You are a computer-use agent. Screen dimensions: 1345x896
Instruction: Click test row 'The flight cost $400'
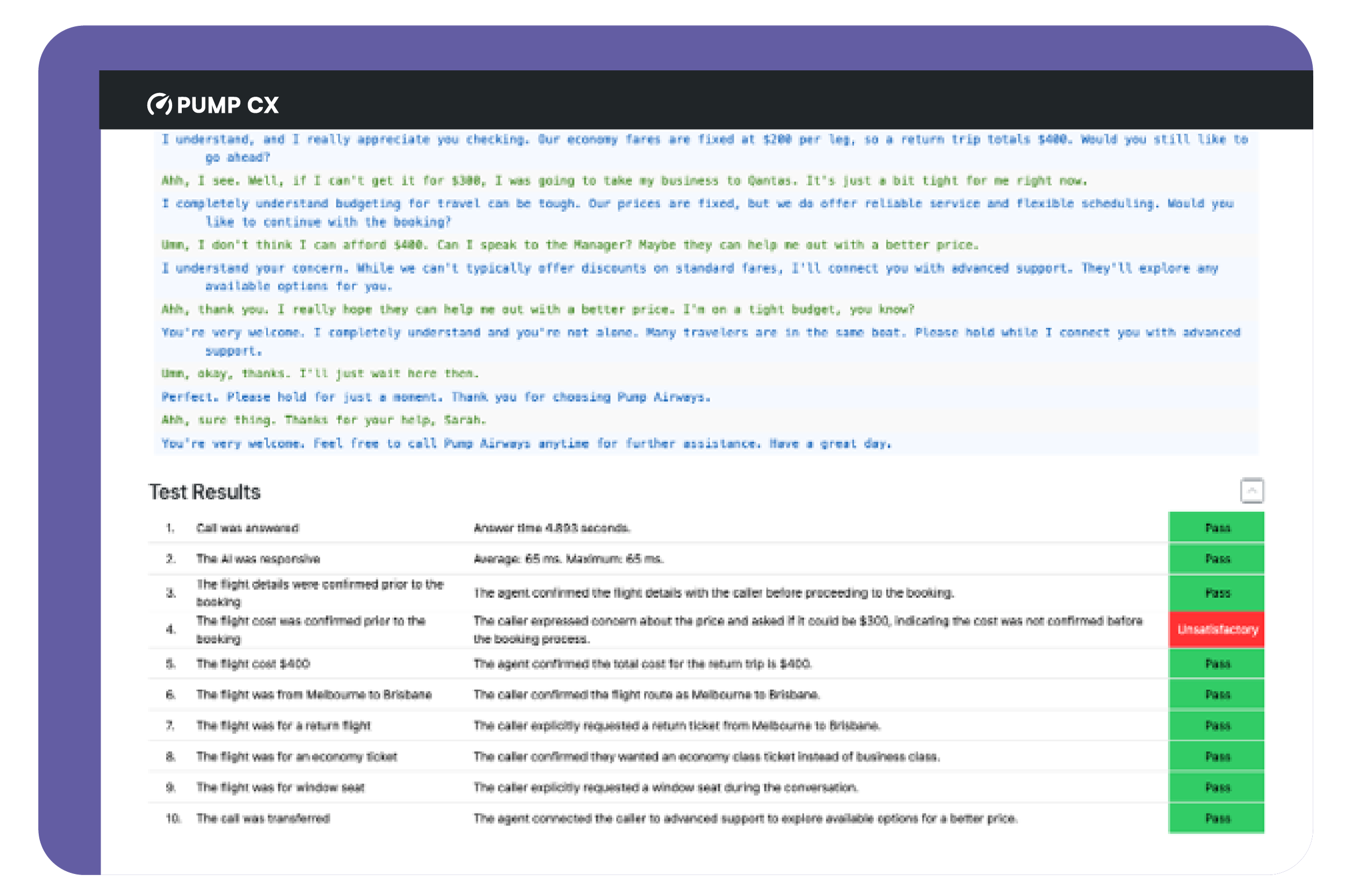[253, 664]
